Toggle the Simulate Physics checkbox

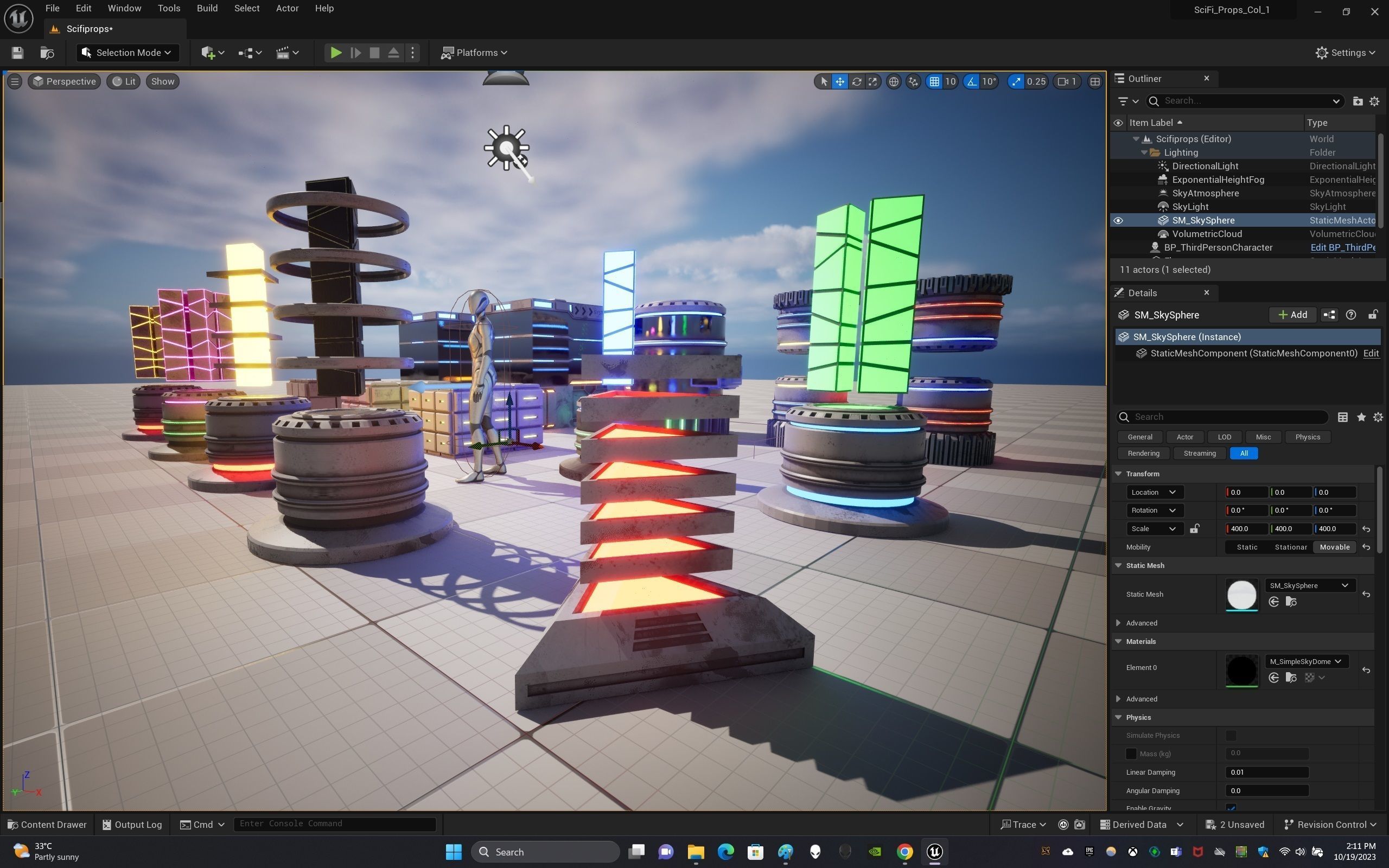(1231, 736)
